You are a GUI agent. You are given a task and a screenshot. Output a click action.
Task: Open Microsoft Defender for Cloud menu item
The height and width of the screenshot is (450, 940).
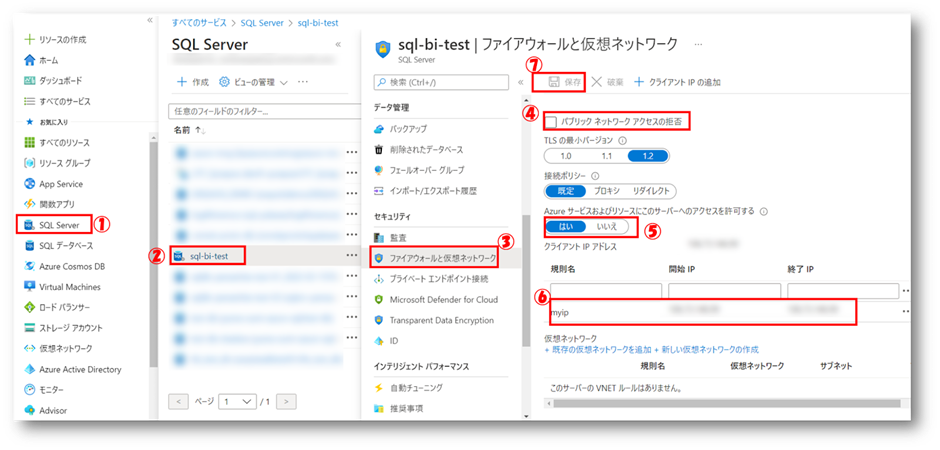pos(435,300)
